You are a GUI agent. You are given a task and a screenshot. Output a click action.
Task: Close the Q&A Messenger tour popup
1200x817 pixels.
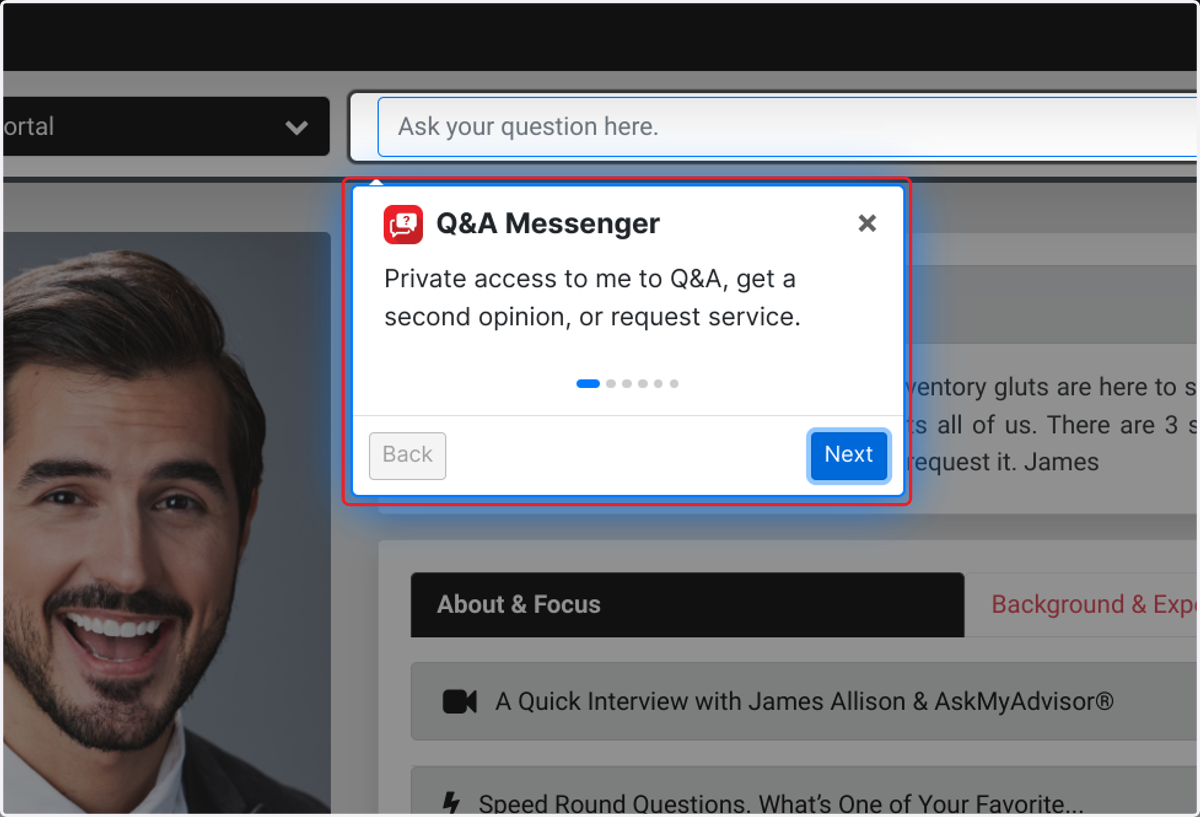[867, 223]
